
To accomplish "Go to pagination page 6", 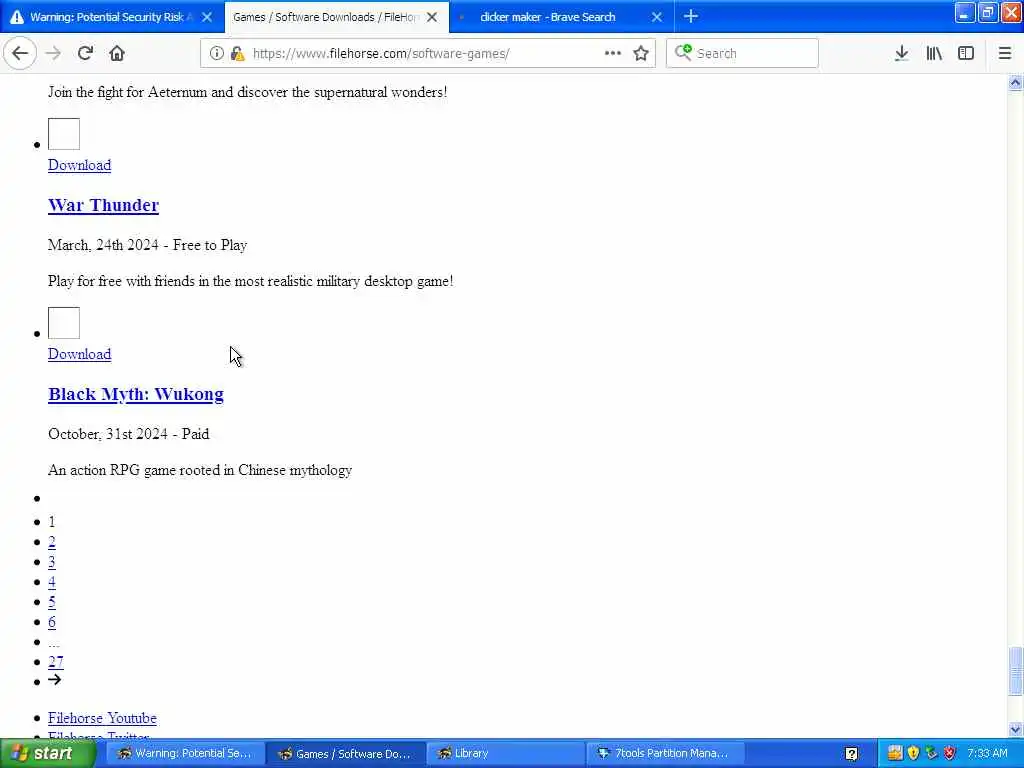I will (52, 622).
